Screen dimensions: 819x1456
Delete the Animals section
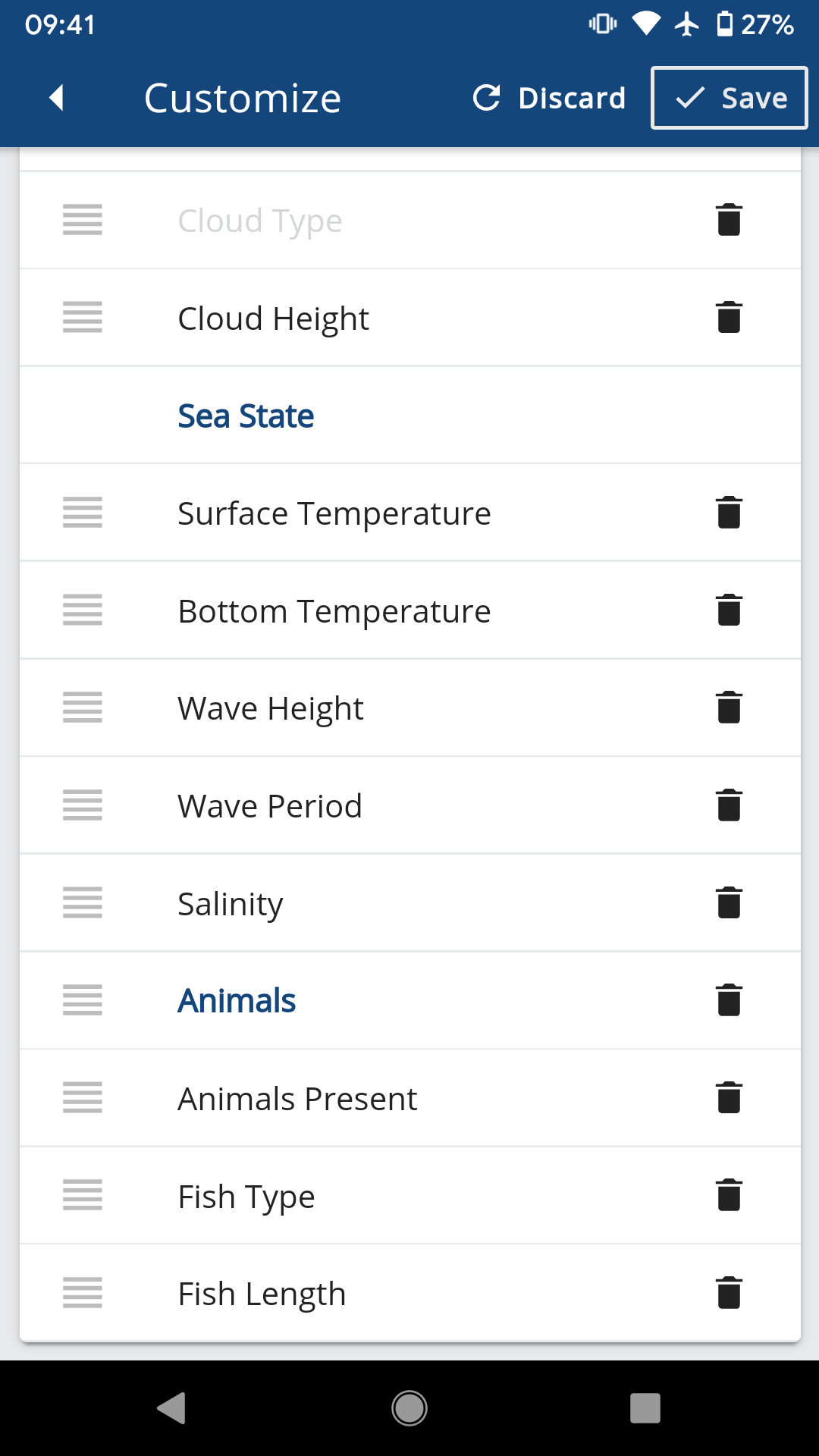click(729, 1000)
